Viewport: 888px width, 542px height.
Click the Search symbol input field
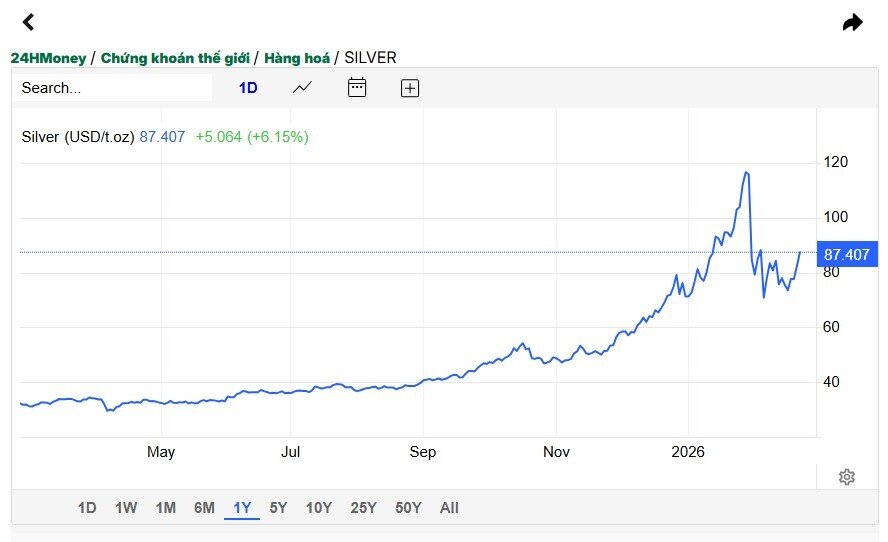pos(112,88)
